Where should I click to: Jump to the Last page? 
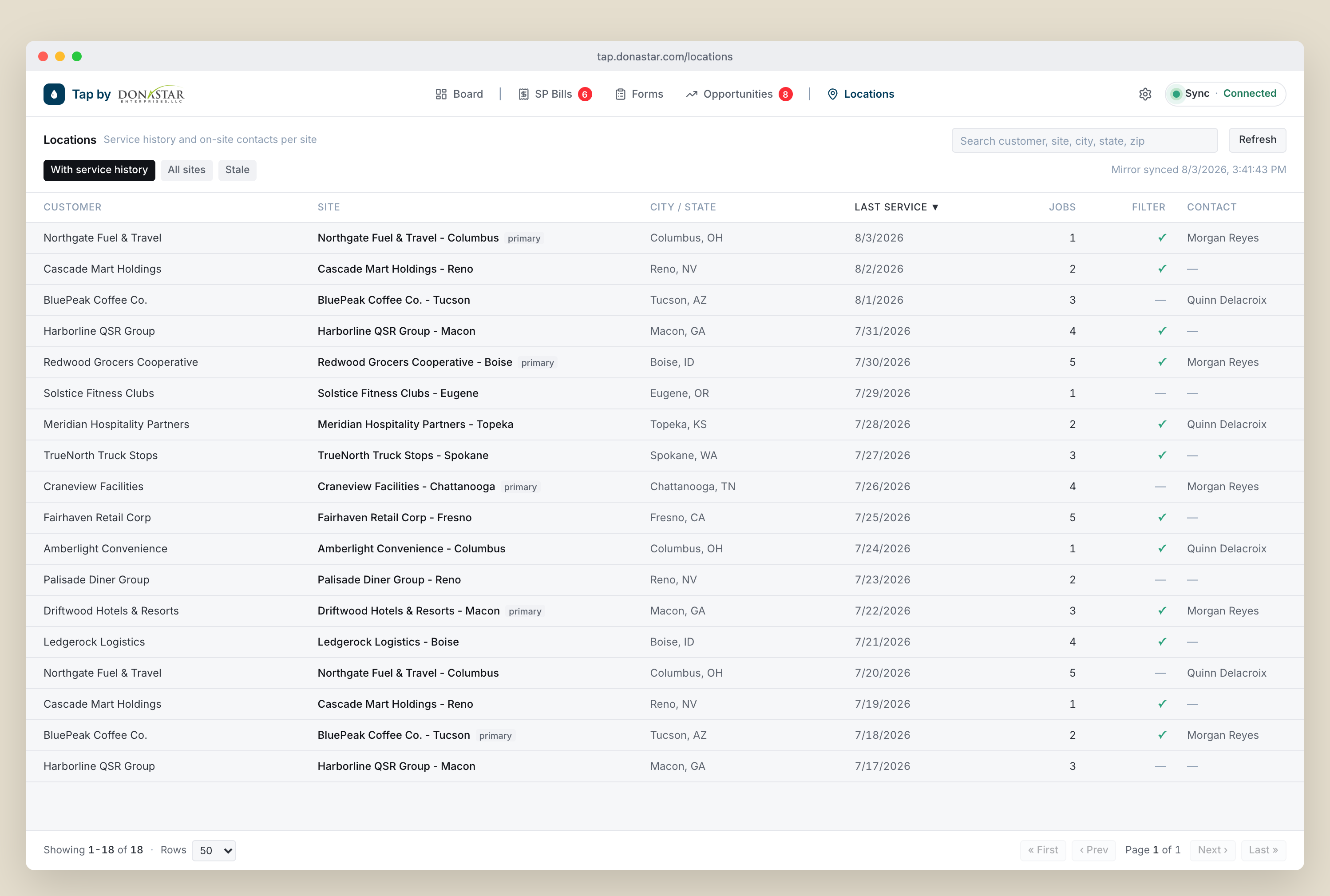click(x=1263, y=850)
